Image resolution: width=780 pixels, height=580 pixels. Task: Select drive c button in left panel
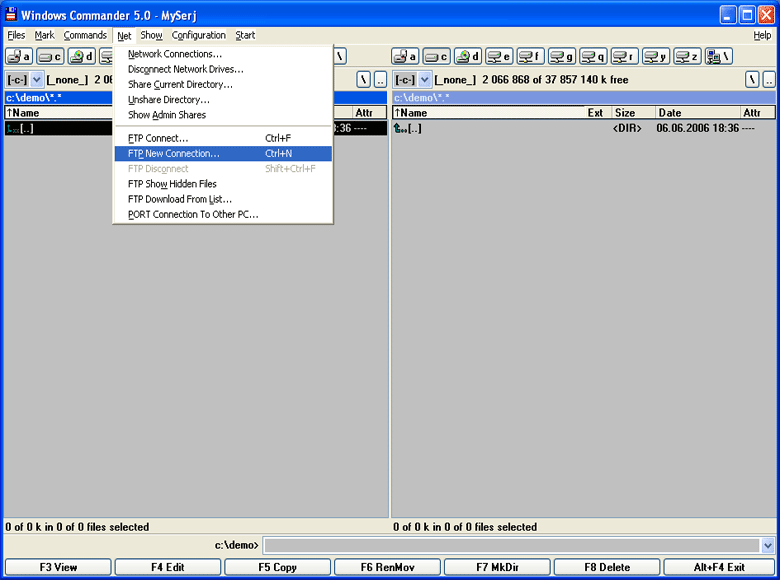point(50,56)
